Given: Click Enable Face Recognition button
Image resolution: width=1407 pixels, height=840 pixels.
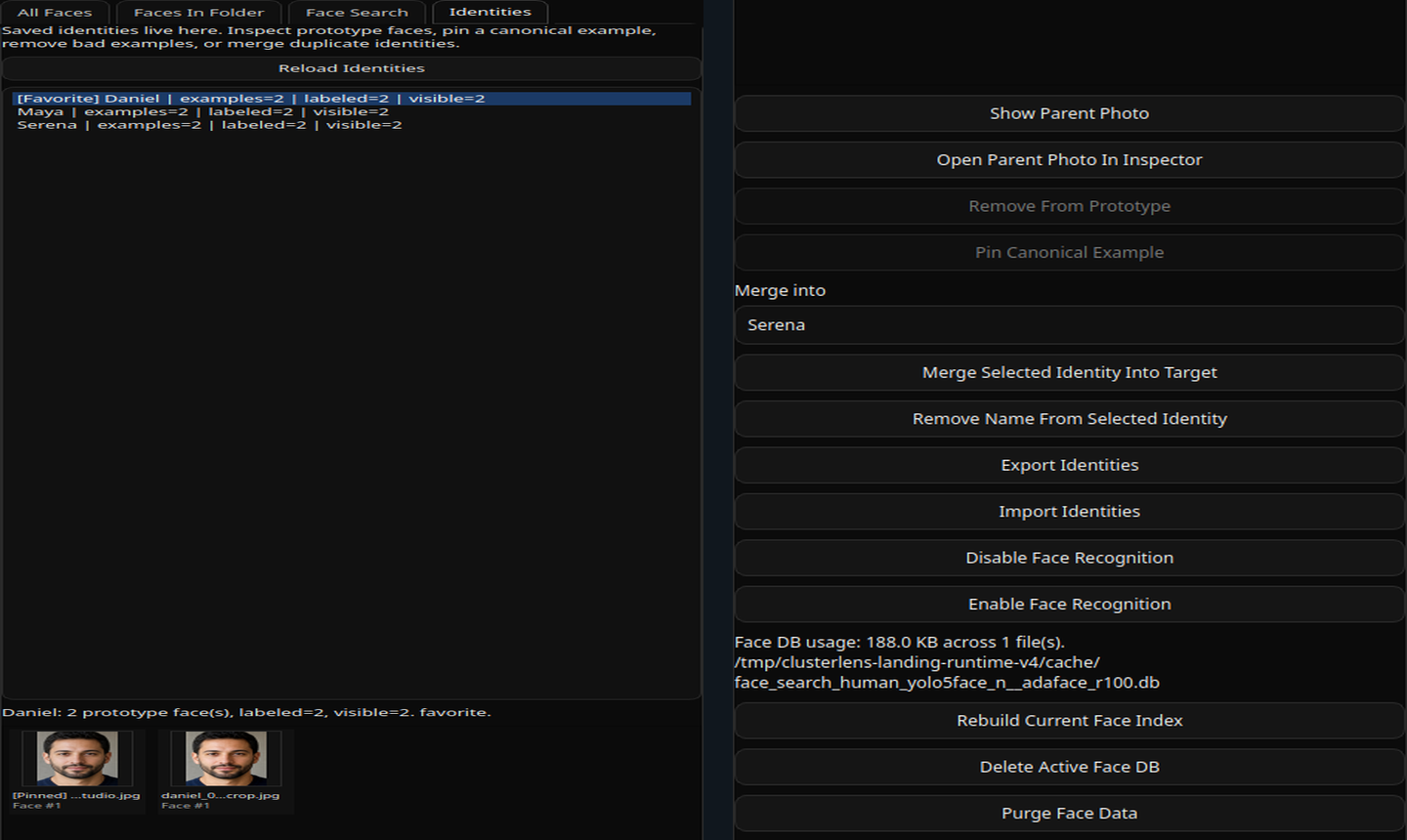Looking at the screenshot, I should [x=1069, y=605].
